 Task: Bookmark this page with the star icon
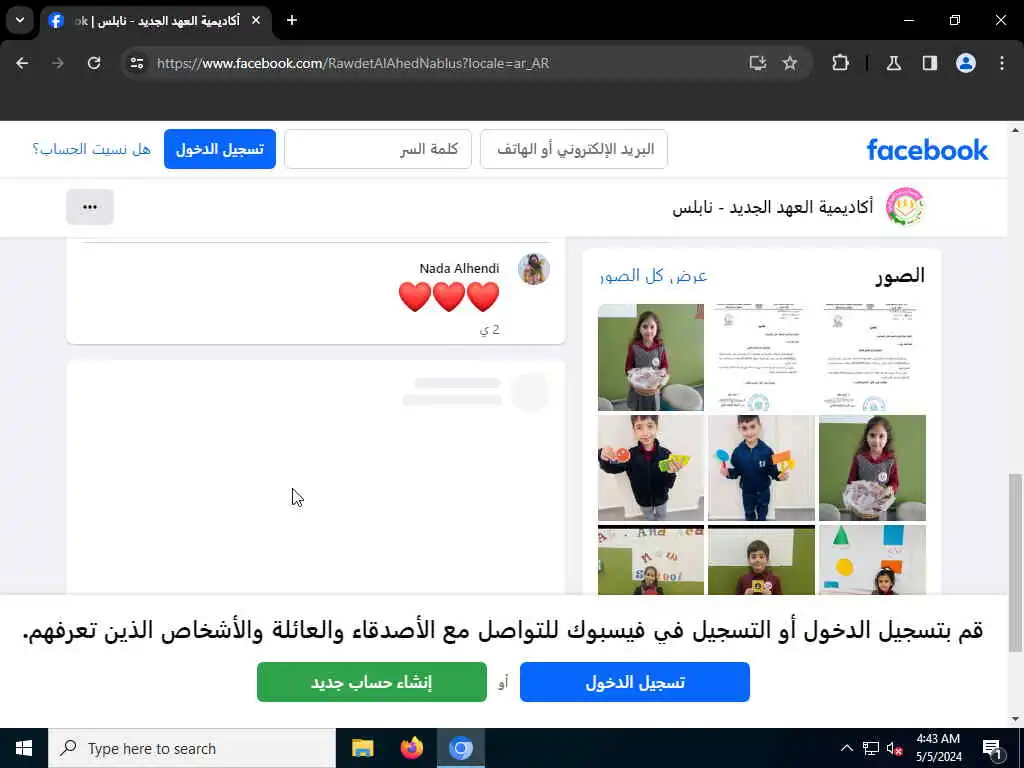pos(790,63)
